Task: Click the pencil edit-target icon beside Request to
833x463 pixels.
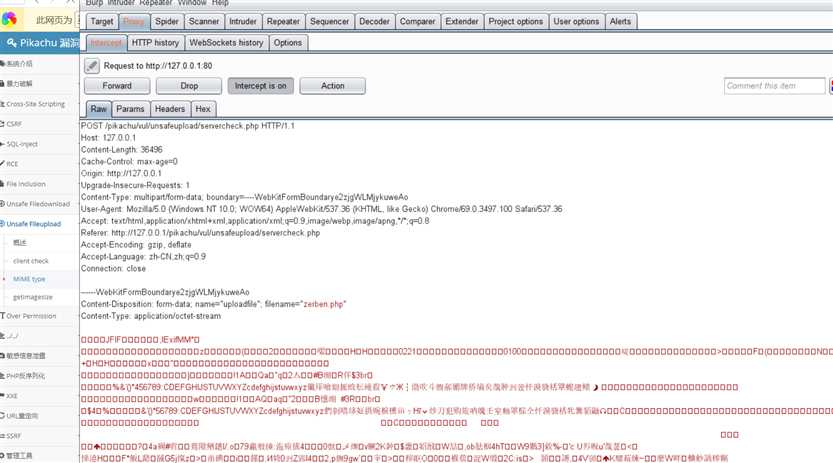Action: tap(92, 65)
